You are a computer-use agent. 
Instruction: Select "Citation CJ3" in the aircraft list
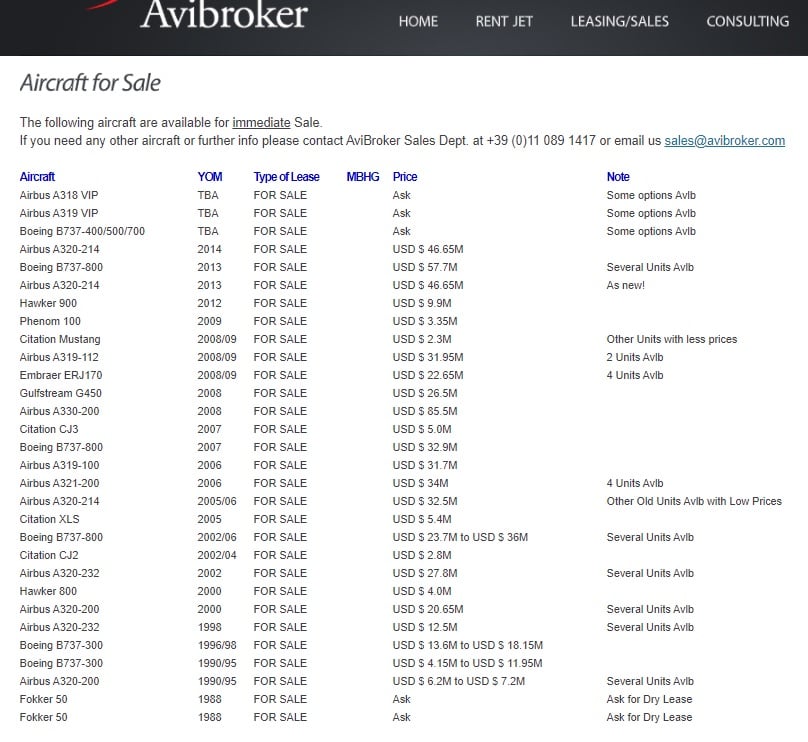[49, 429]
